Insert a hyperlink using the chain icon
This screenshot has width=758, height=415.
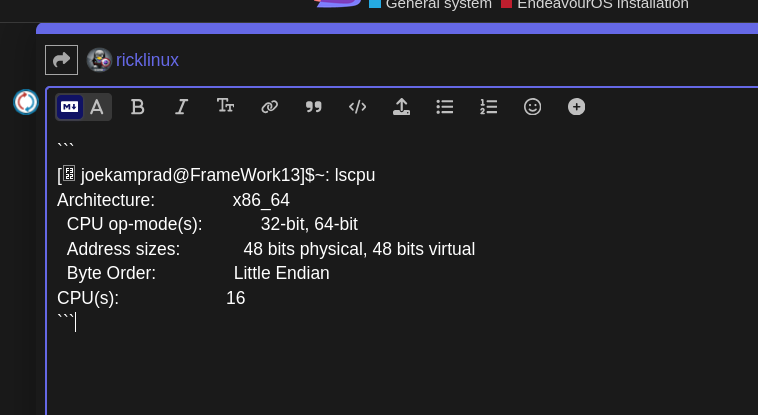tap(269, 107)
